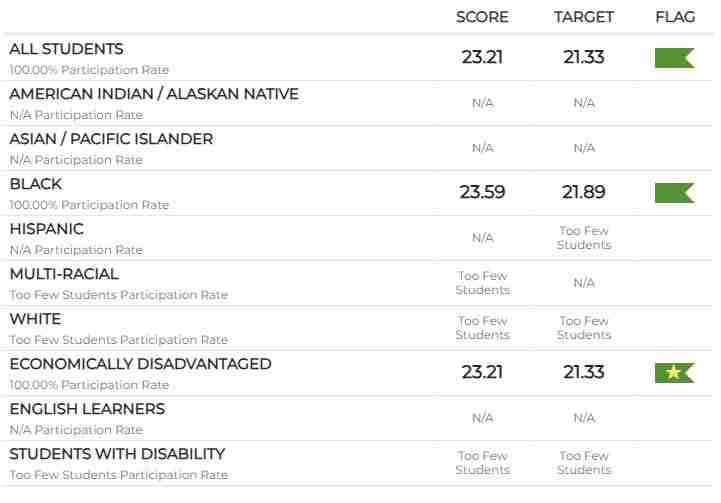Click the SCORE column header

point(482,17)
